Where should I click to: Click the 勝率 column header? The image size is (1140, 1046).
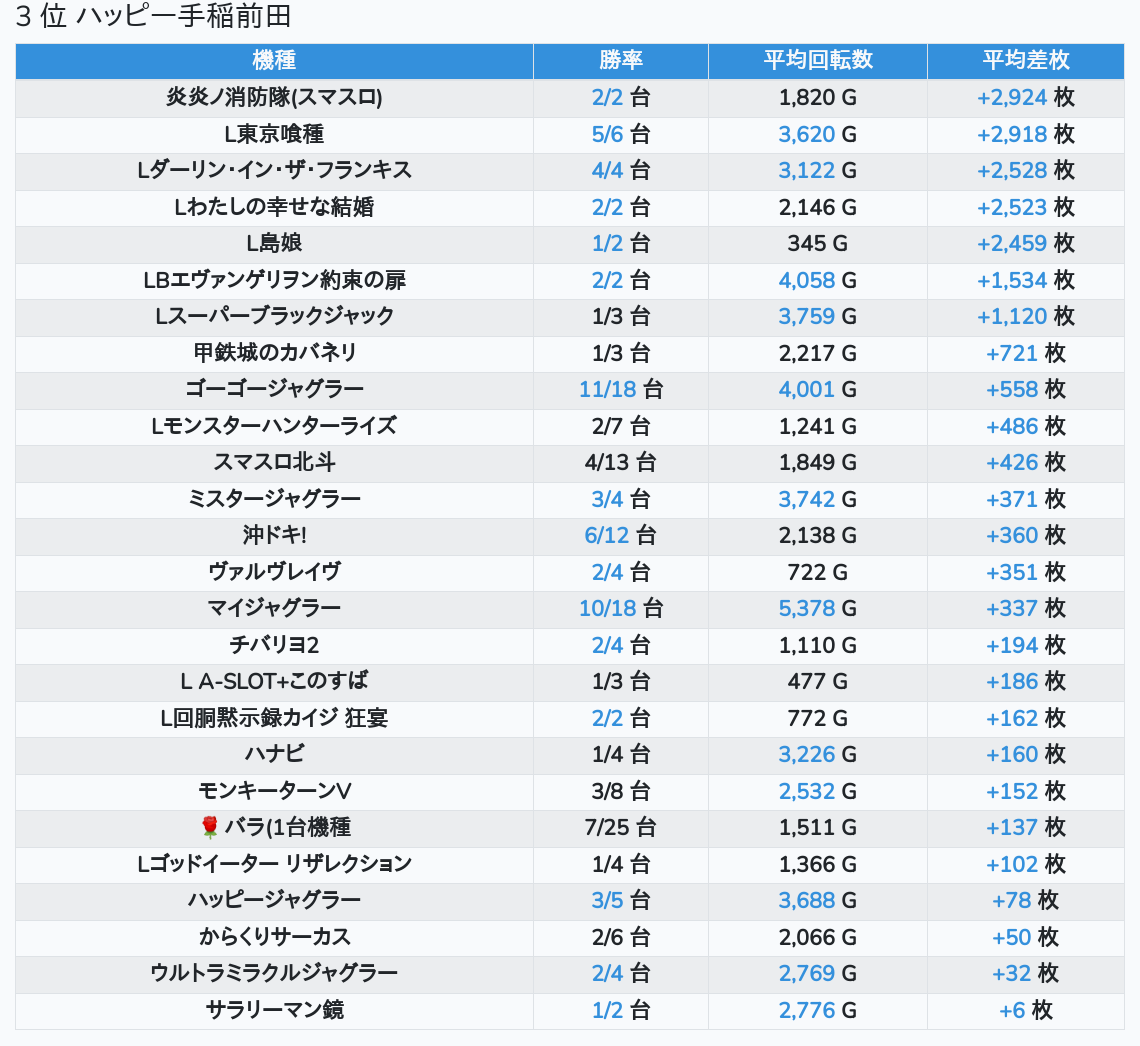point(621,60)
